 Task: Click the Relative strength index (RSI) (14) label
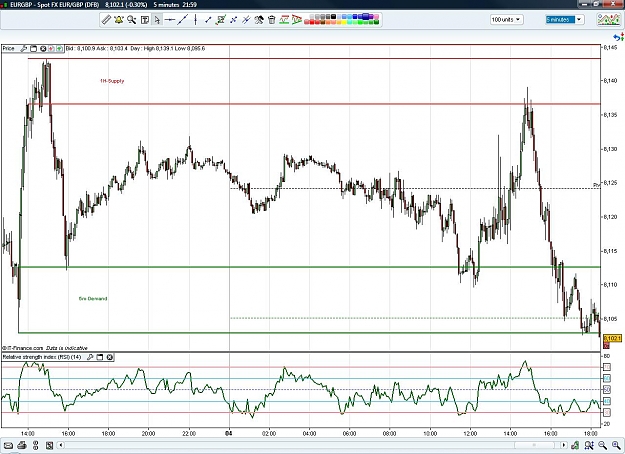42,357
